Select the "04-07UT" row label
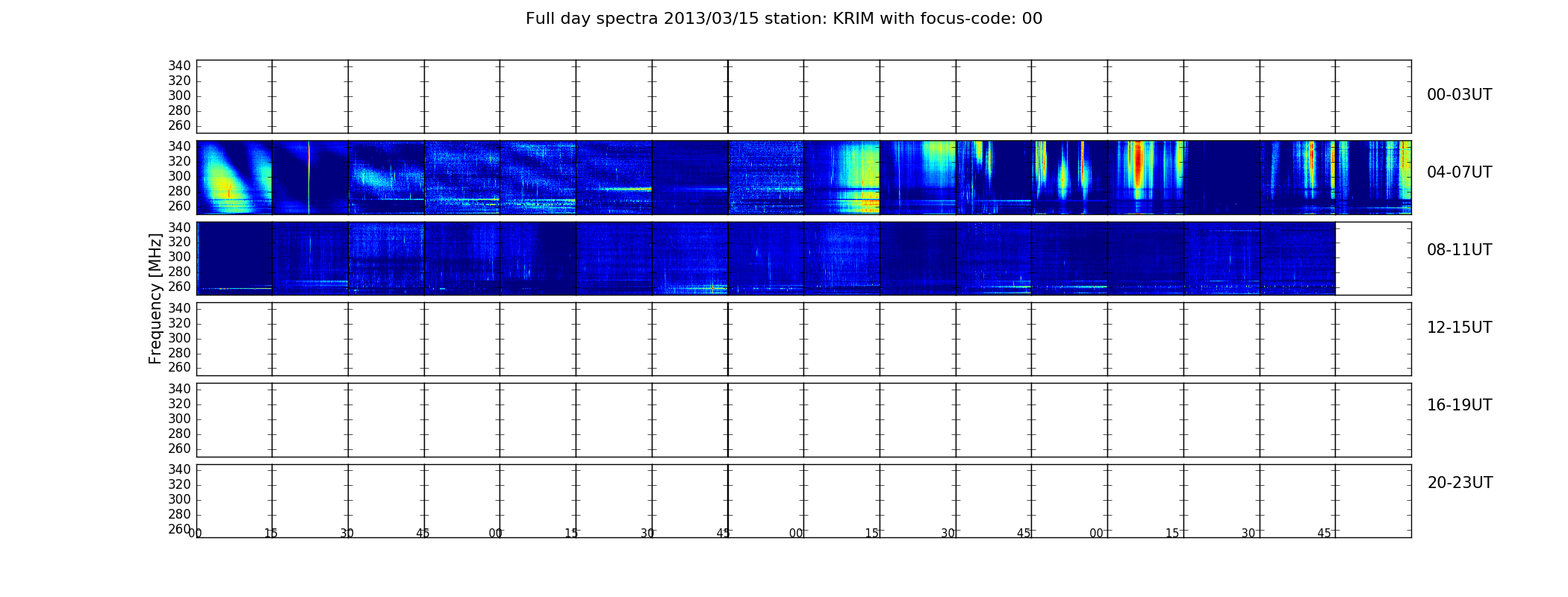This screenshot has height=597, width=1568. [1459, 172]
